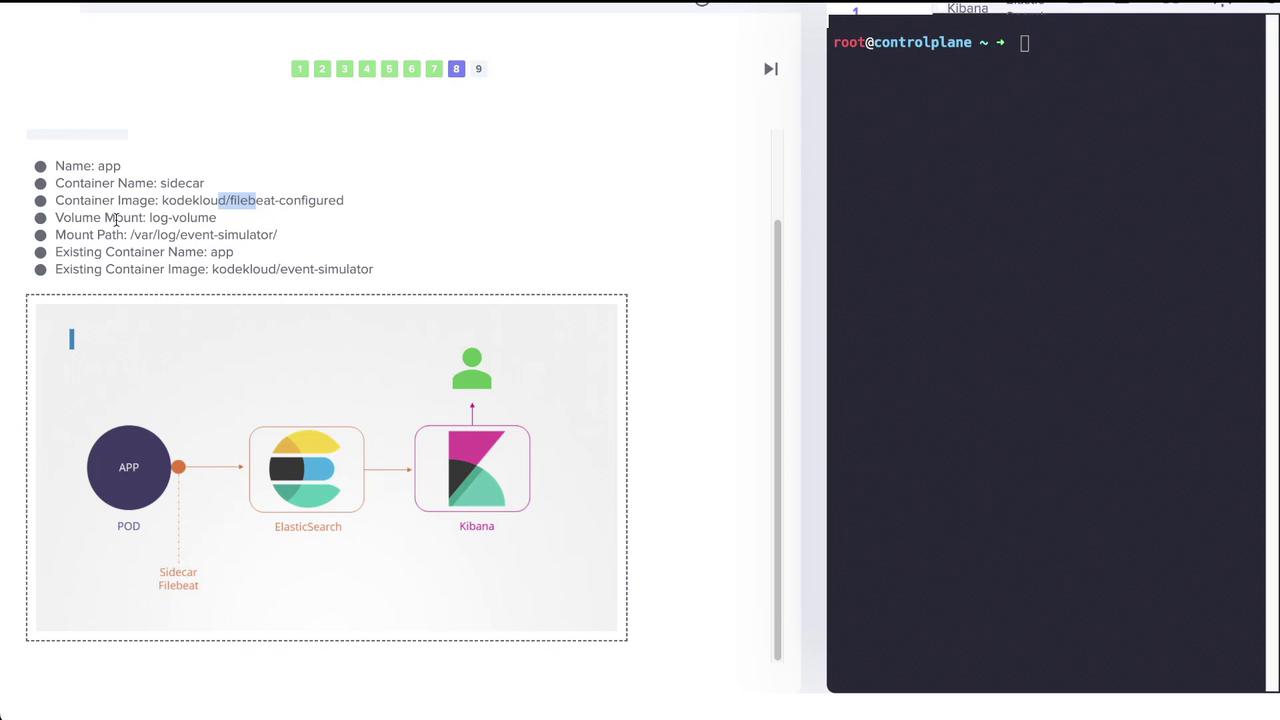Click the question panel vertical scrollbar
The width and height of the screenshot is (1280, 720).
(777, 440)
